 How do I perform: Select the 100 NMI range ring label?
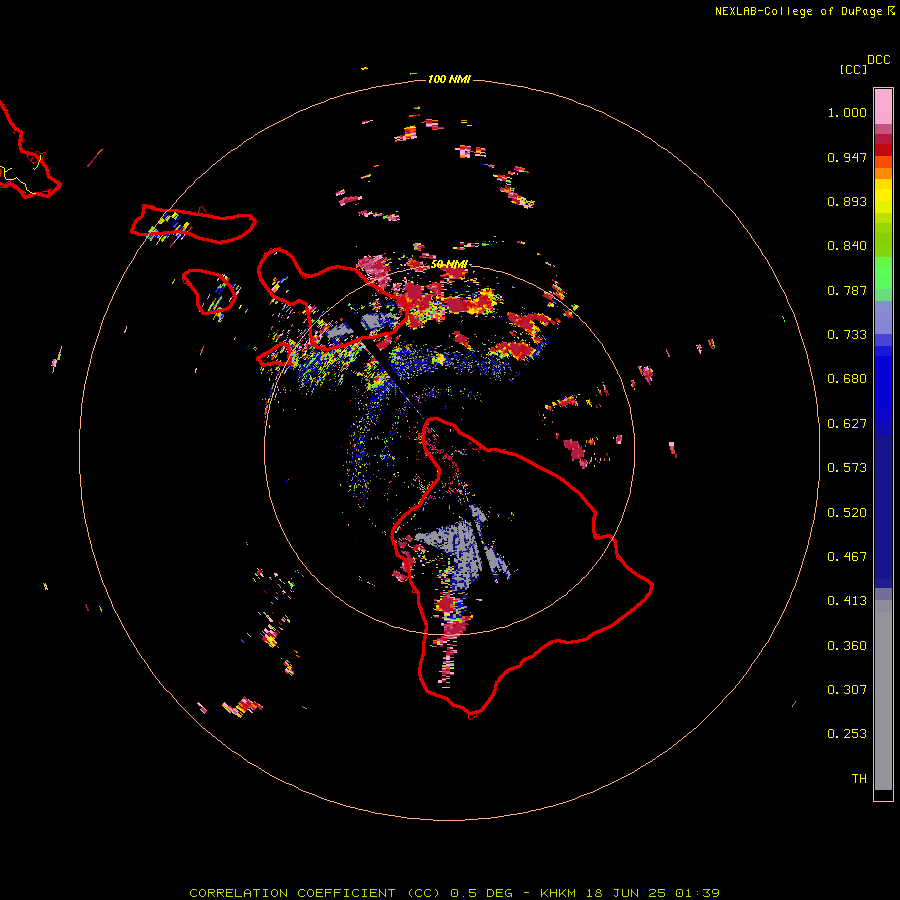[x=449, y=79]
